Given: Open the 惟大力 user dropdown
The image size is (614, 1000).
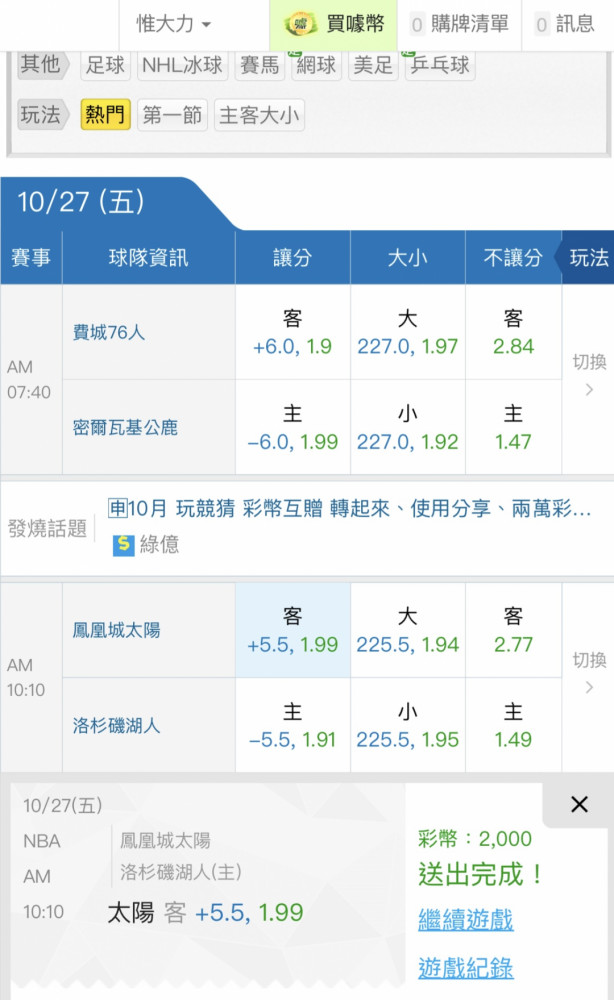Looking at the screenshot, I should (x=173, y=24).
